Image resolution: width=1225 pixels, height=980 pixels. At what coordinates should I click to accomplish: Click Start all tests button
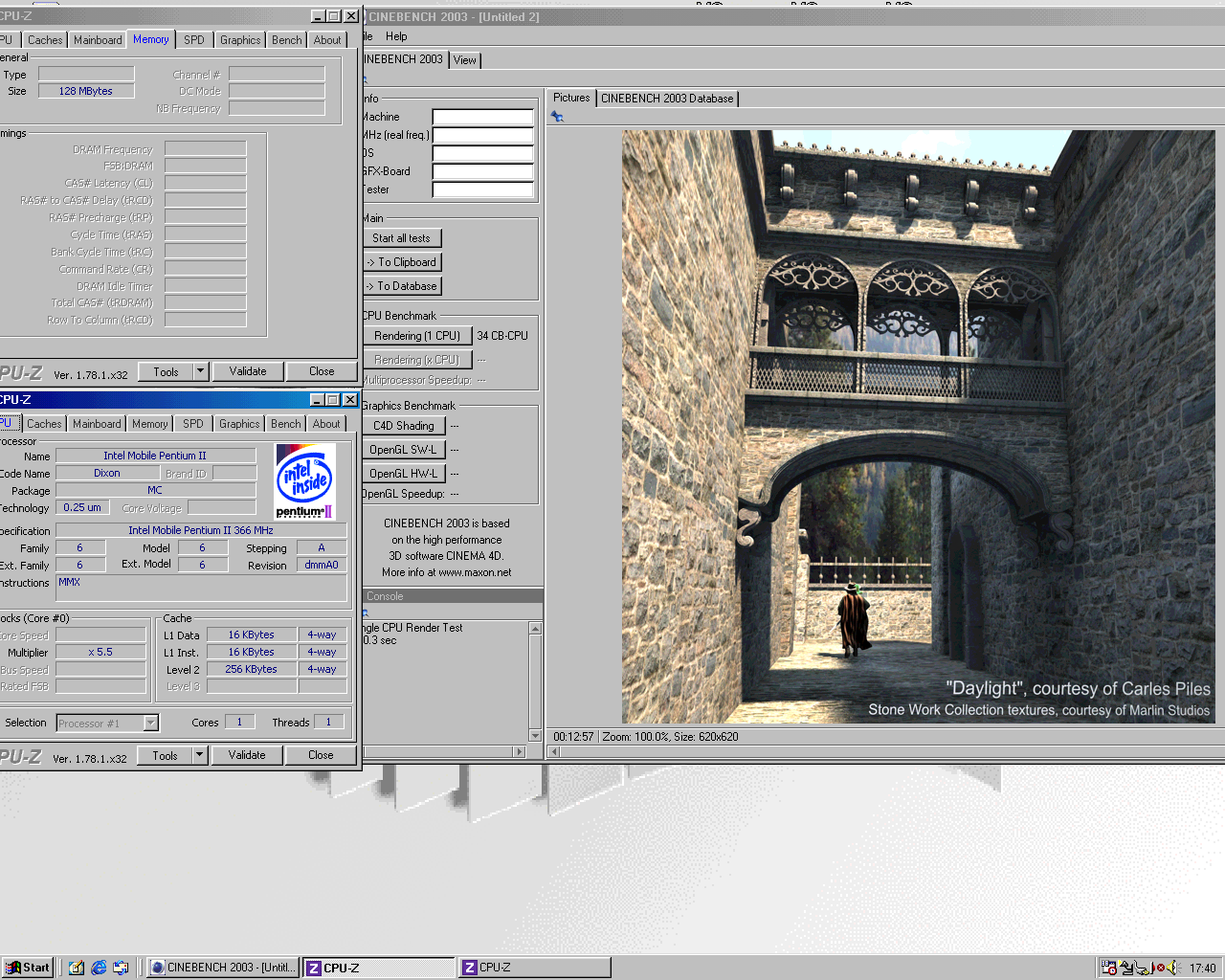[402, 238]
